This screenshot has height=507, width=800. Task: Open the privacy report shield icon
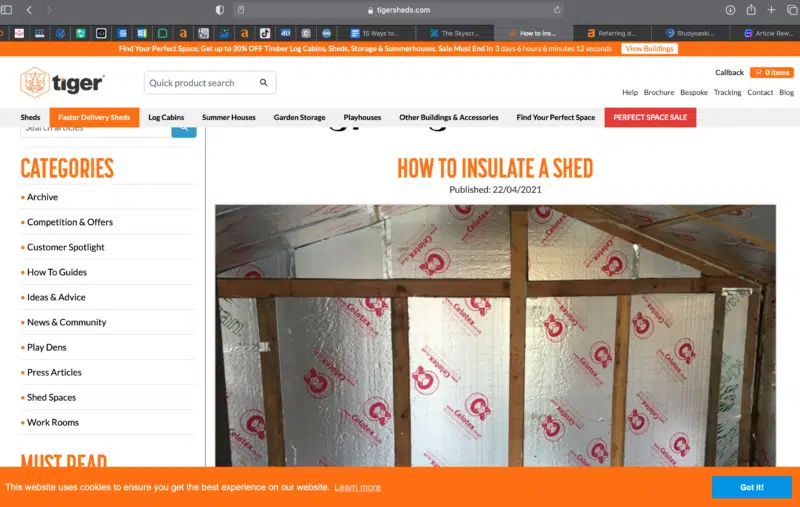219,10
